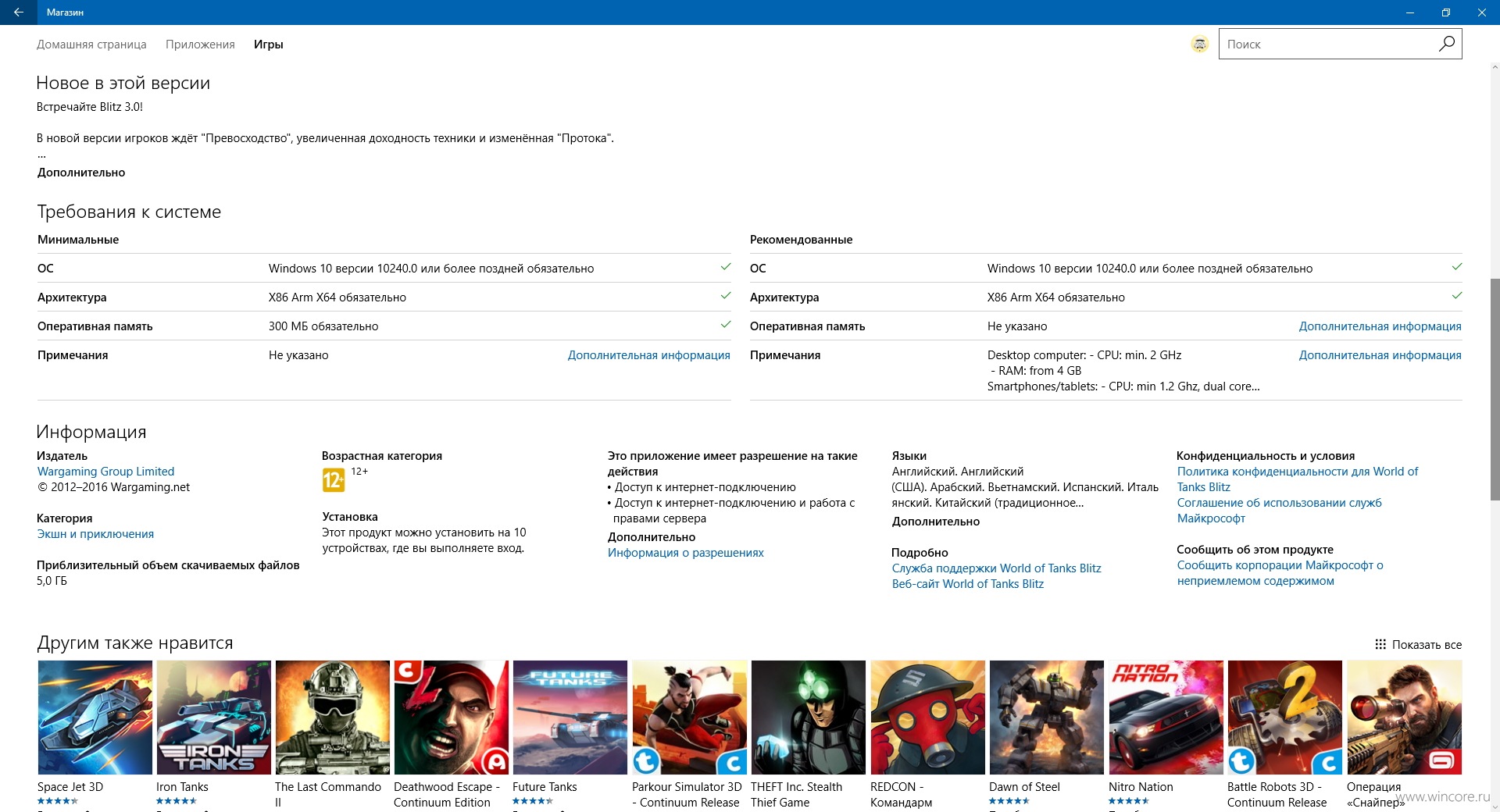Click title REDCON - Командарм
Viewport: 1500px width, 812px height.
click(902, 795)
